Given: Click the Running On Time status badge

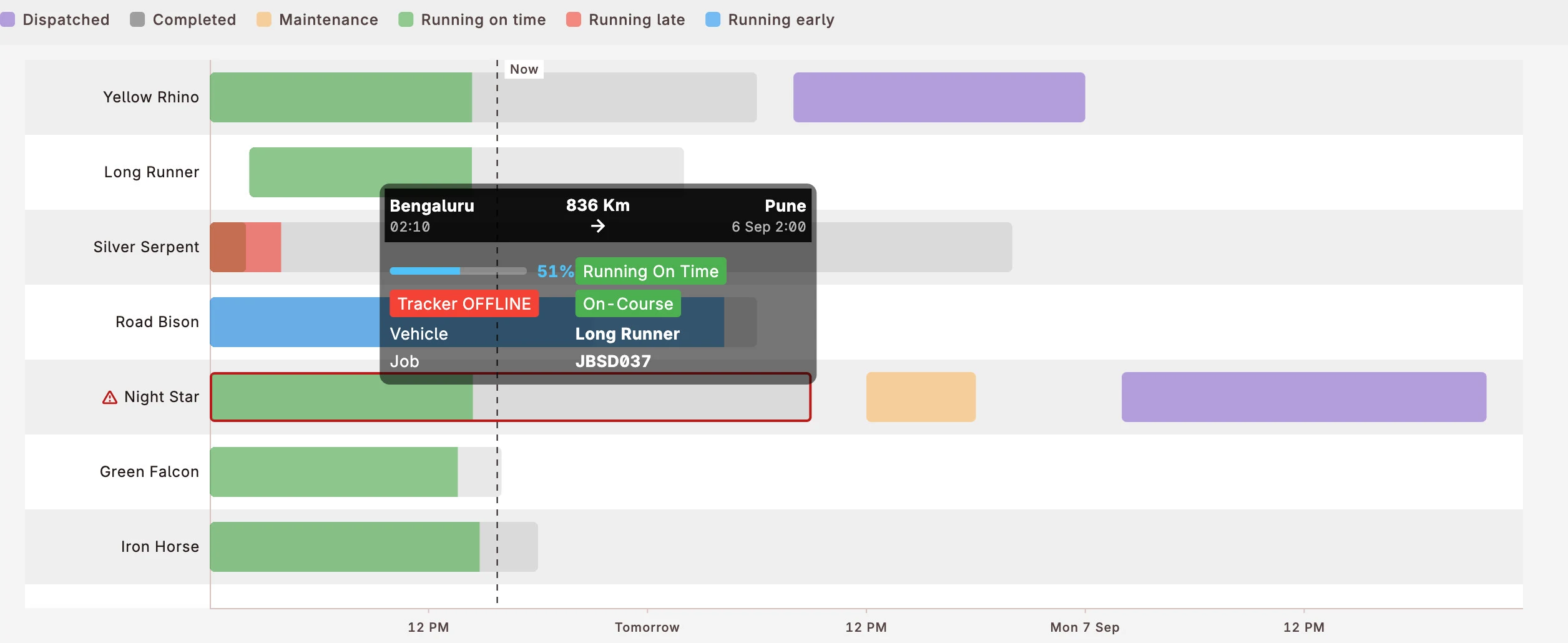Looking at the screenshot, I should click(650, 271).
